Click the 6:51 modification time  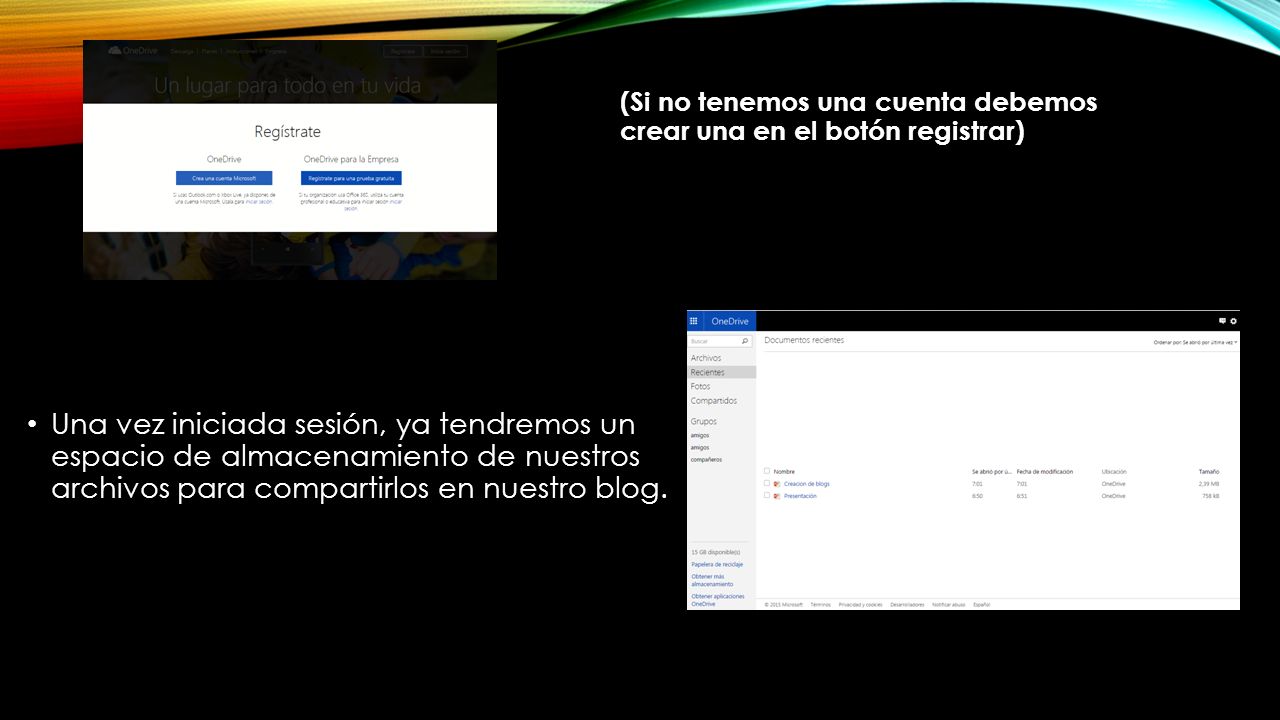pyautogui.click(x=1022, y=496)
